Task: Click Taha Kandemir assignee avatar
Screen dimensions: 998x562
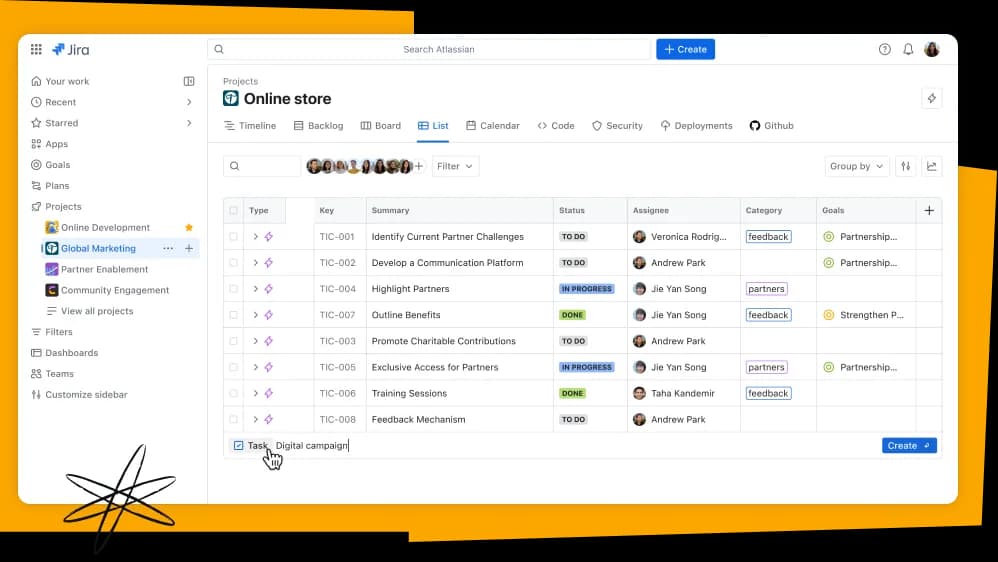Action: pyautogui.click(x=639, y=393)
